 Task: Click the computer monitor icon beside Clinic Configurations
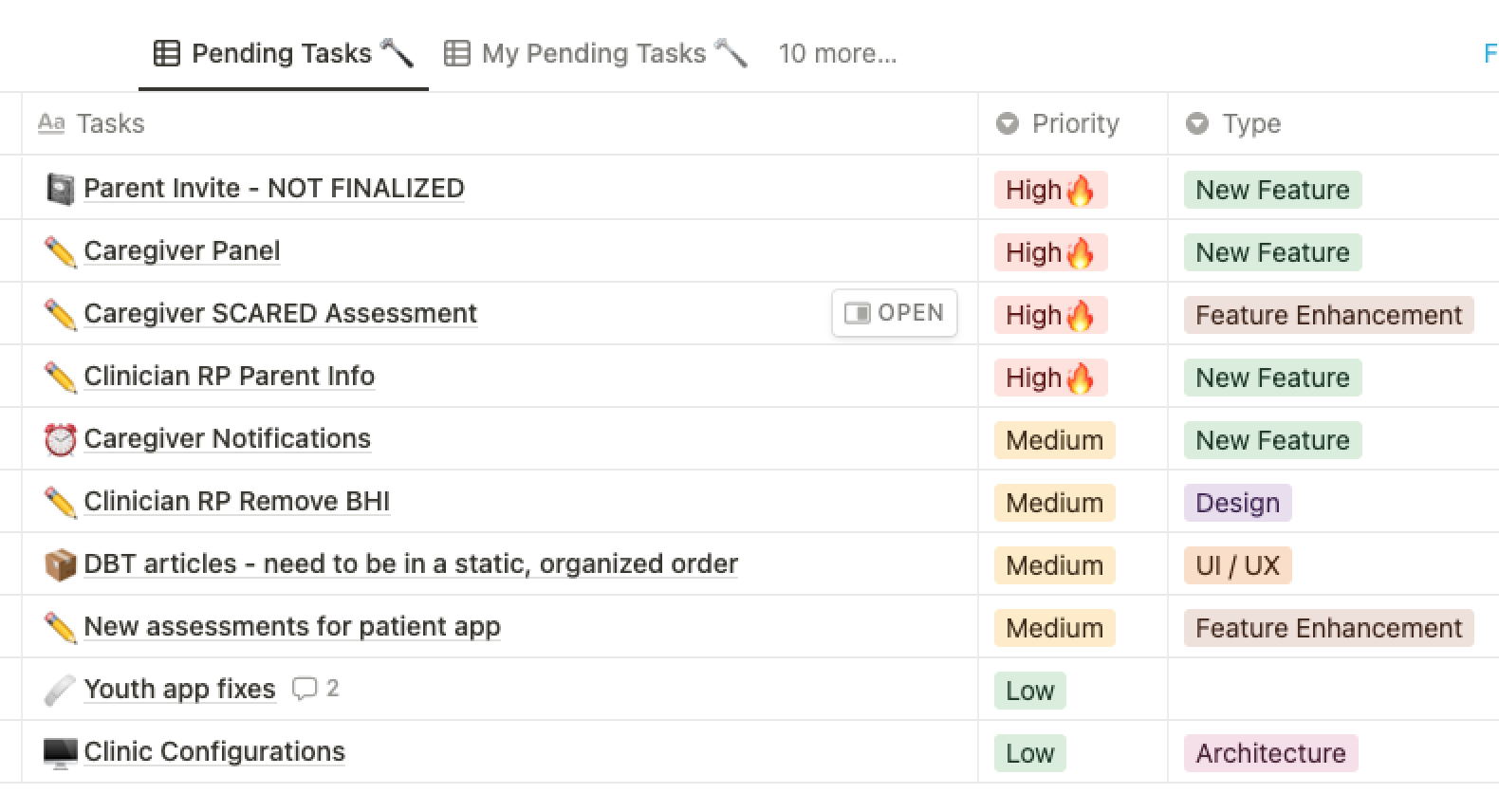click(x=60, y=752)
